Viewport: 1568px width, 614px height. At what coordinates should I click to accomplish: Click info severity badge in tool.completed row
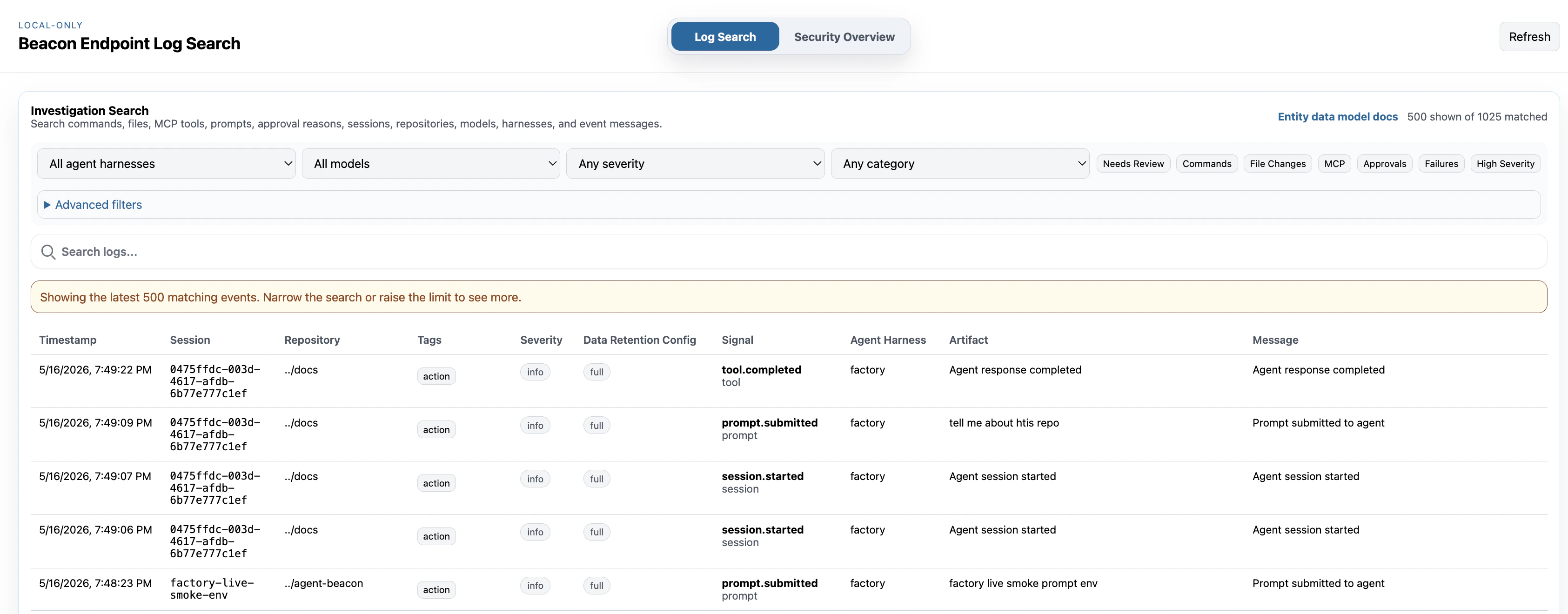coord(535,373)
